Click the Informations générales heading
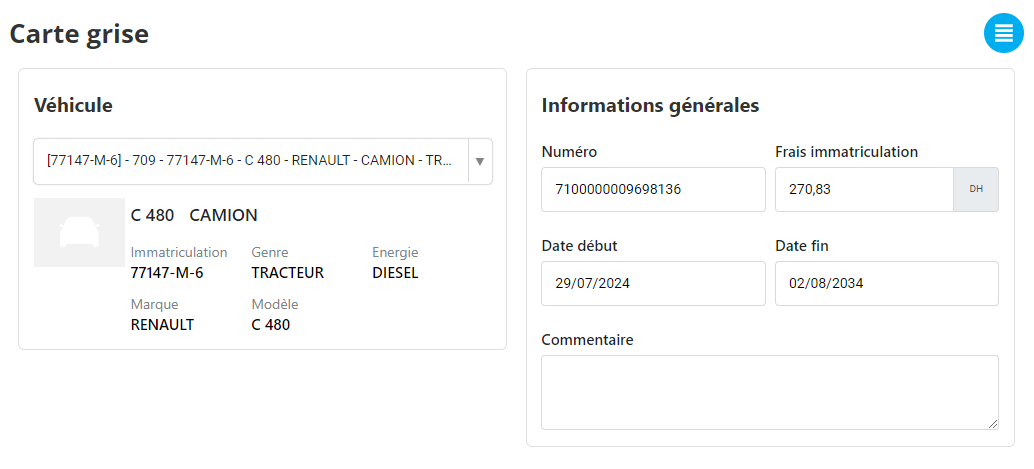1034x469 pixels. (650, 105)
